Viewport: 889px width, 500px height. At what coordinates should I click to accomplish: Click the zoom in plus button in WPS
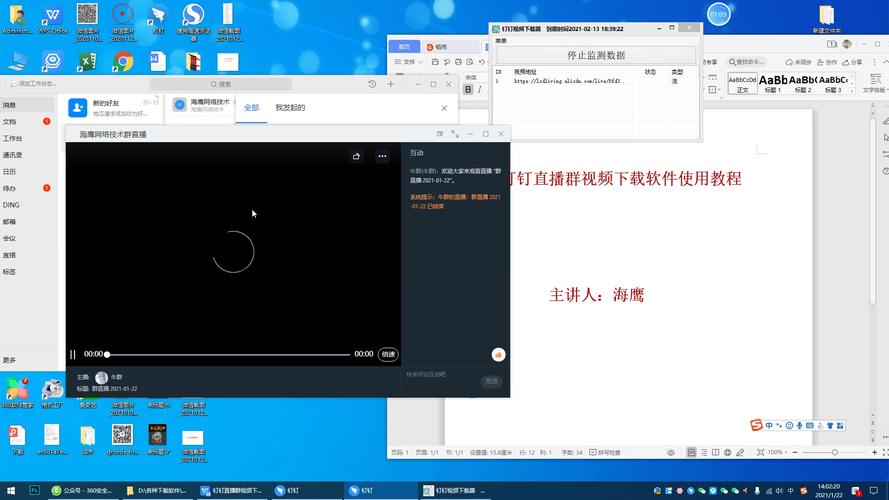[x=874, y=452]
